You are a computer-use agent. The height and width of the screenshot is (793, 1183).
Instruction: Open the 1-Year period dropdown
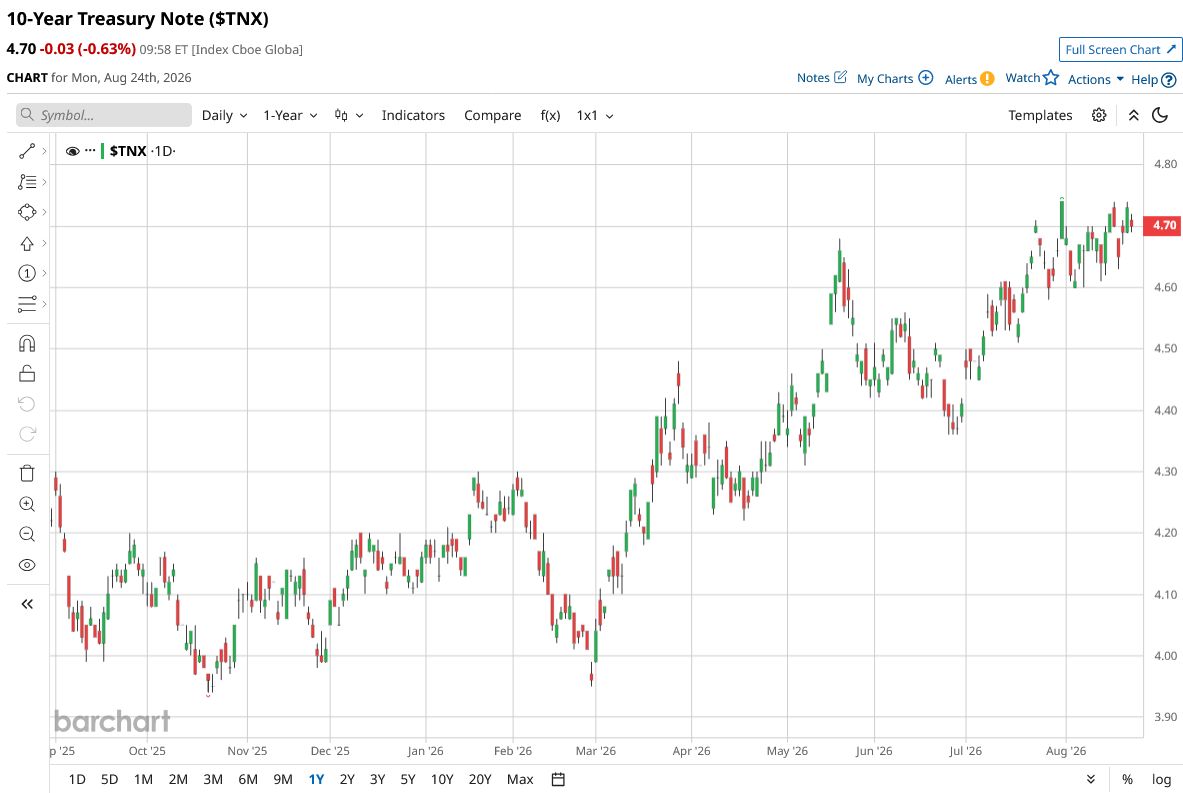click(x=290, y=115)
